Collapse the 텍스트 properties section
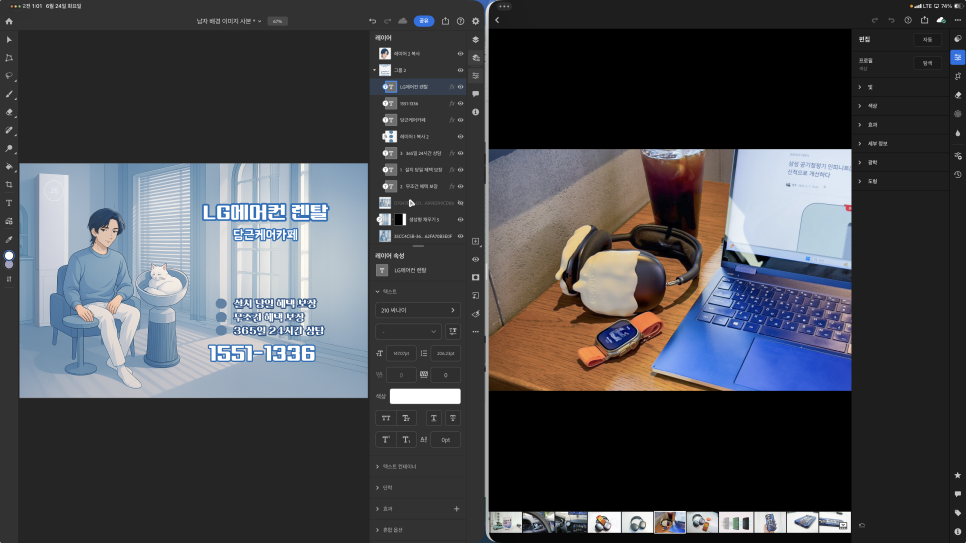The height and width of the screenshot is (543, 966). [x=378, y=292]
